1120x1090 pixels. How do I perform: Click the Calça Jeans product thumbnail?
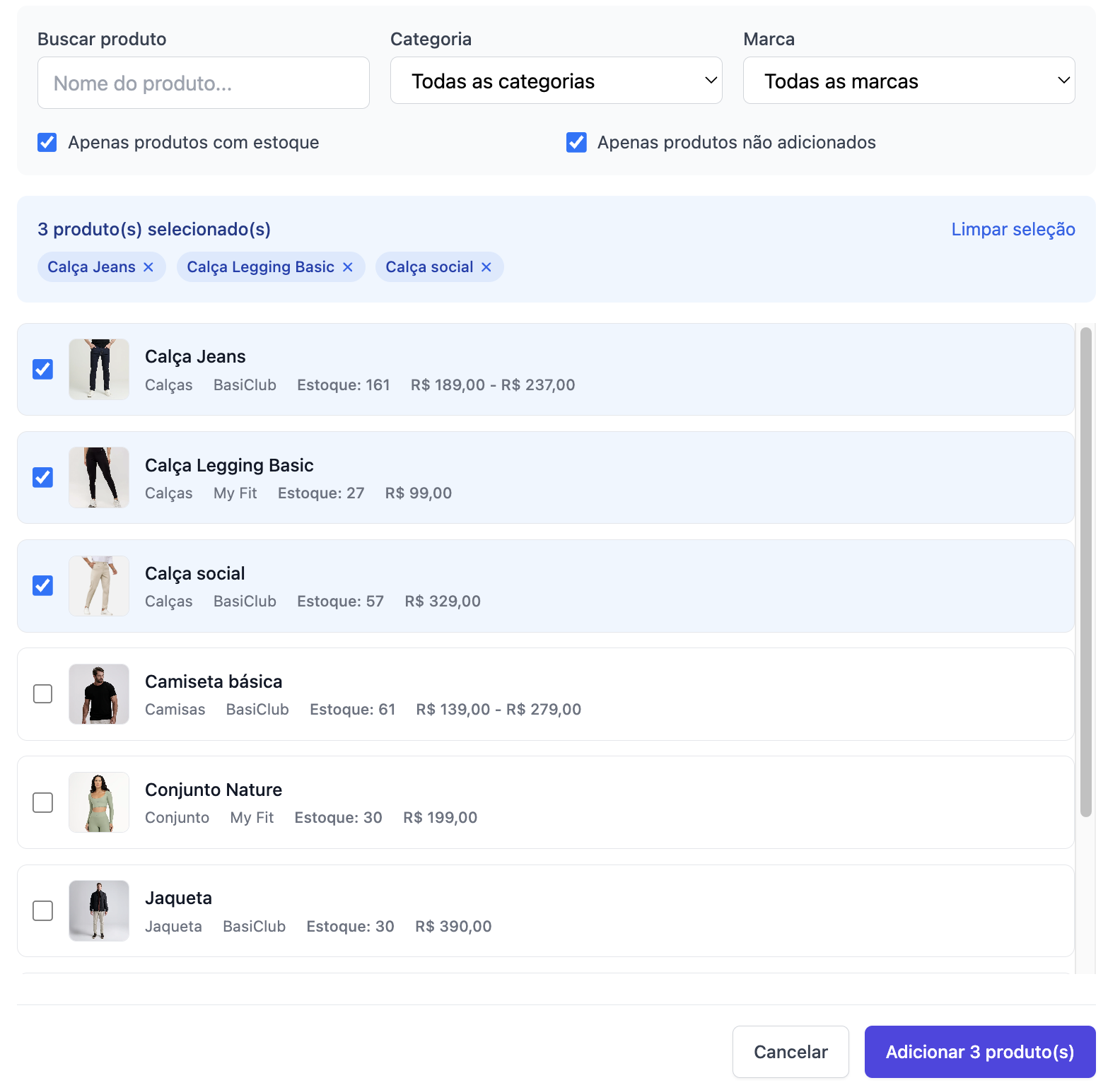tap(99, 370)
